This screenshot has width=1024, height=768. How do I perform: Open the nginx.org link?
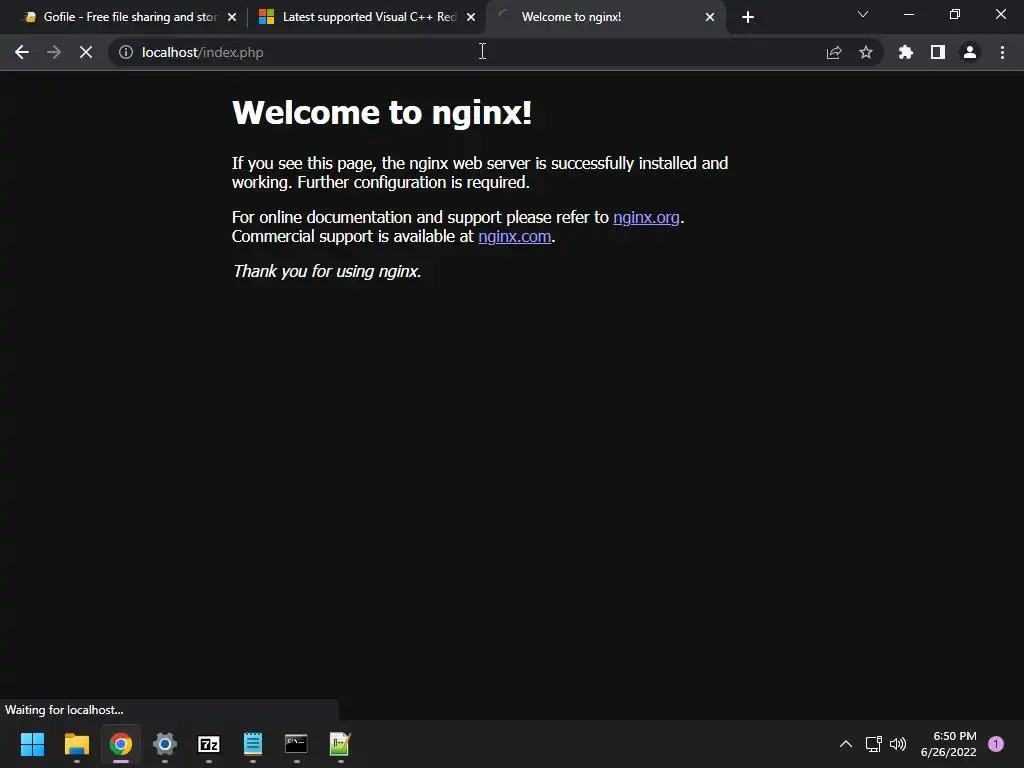pyautogui.click(x=646, y=217)
